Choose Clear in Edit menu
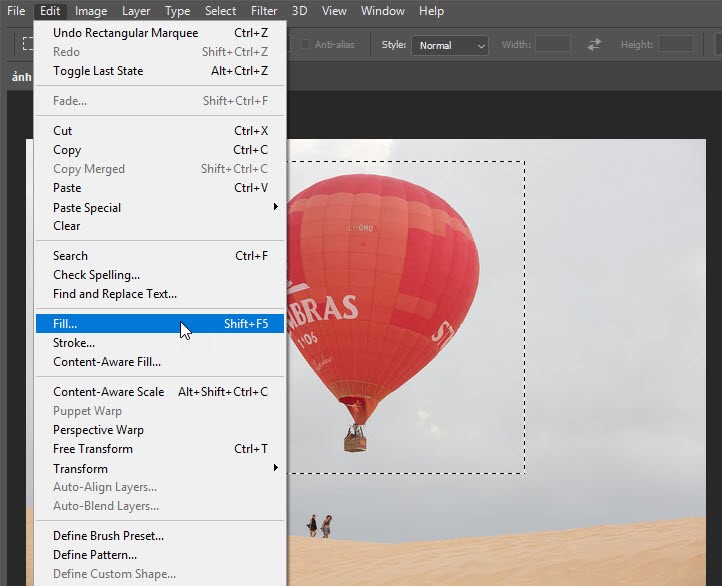Screen dimensions: 722x586 click(160, 226)
